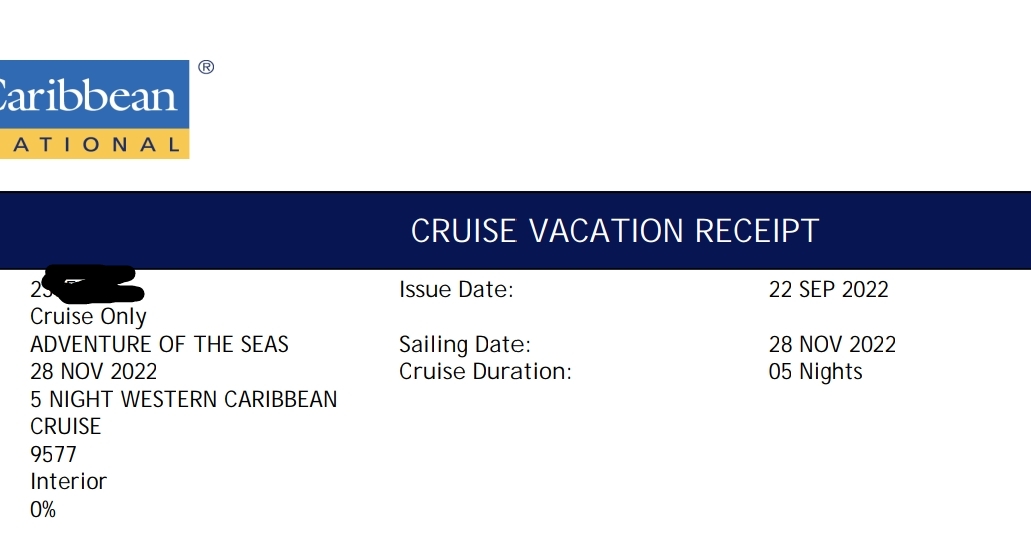Screen dimensions: 1031x549
Task: Click the CRUISE VACATION RECEIPT heading
Action: tap(615, 231)
